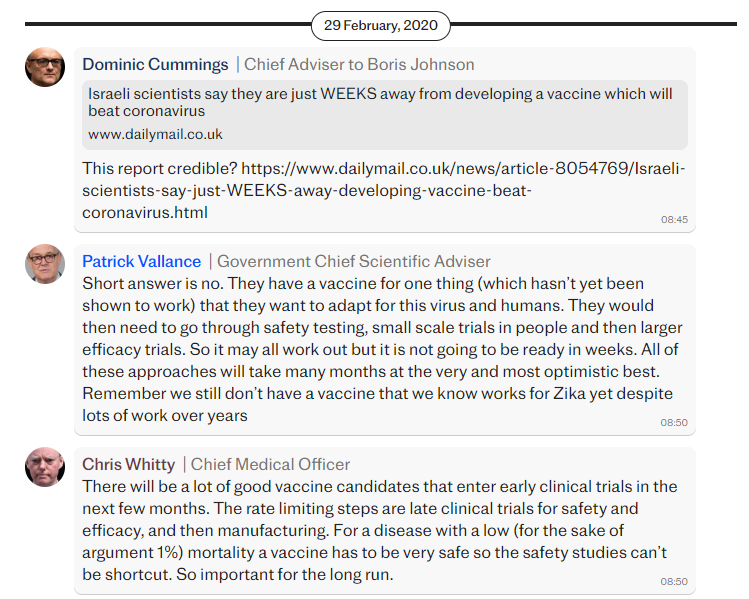Click the "Chief Medical Officer" title
749x599 pixels.
[x=270, y=464]
